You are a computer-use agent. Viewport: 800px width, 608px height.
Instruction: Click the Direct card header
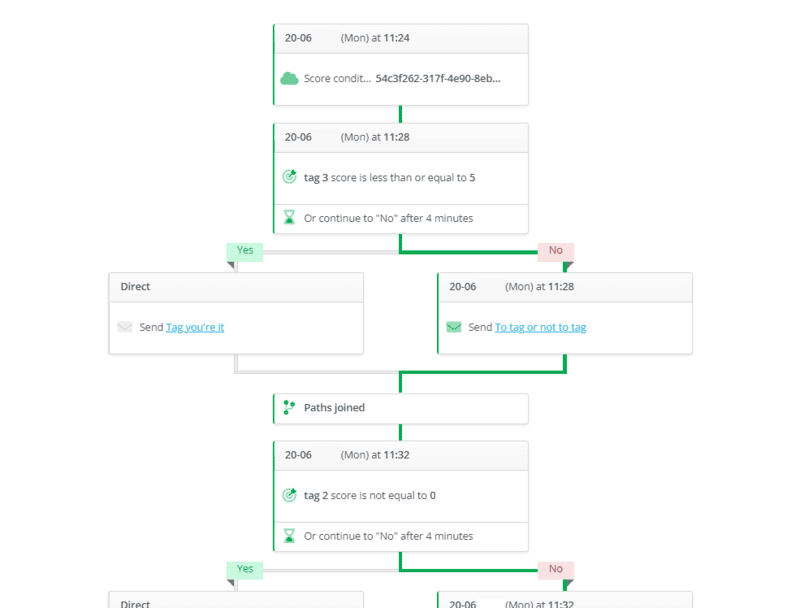(236, 287)
